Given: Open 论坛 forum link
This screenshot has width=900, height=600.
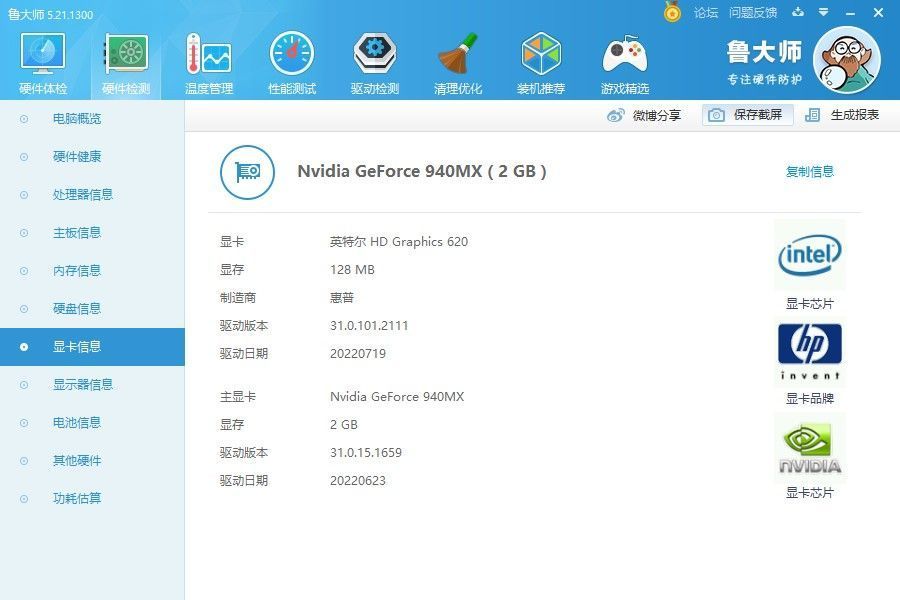Looking at the screenshot, I should point(706,13).
